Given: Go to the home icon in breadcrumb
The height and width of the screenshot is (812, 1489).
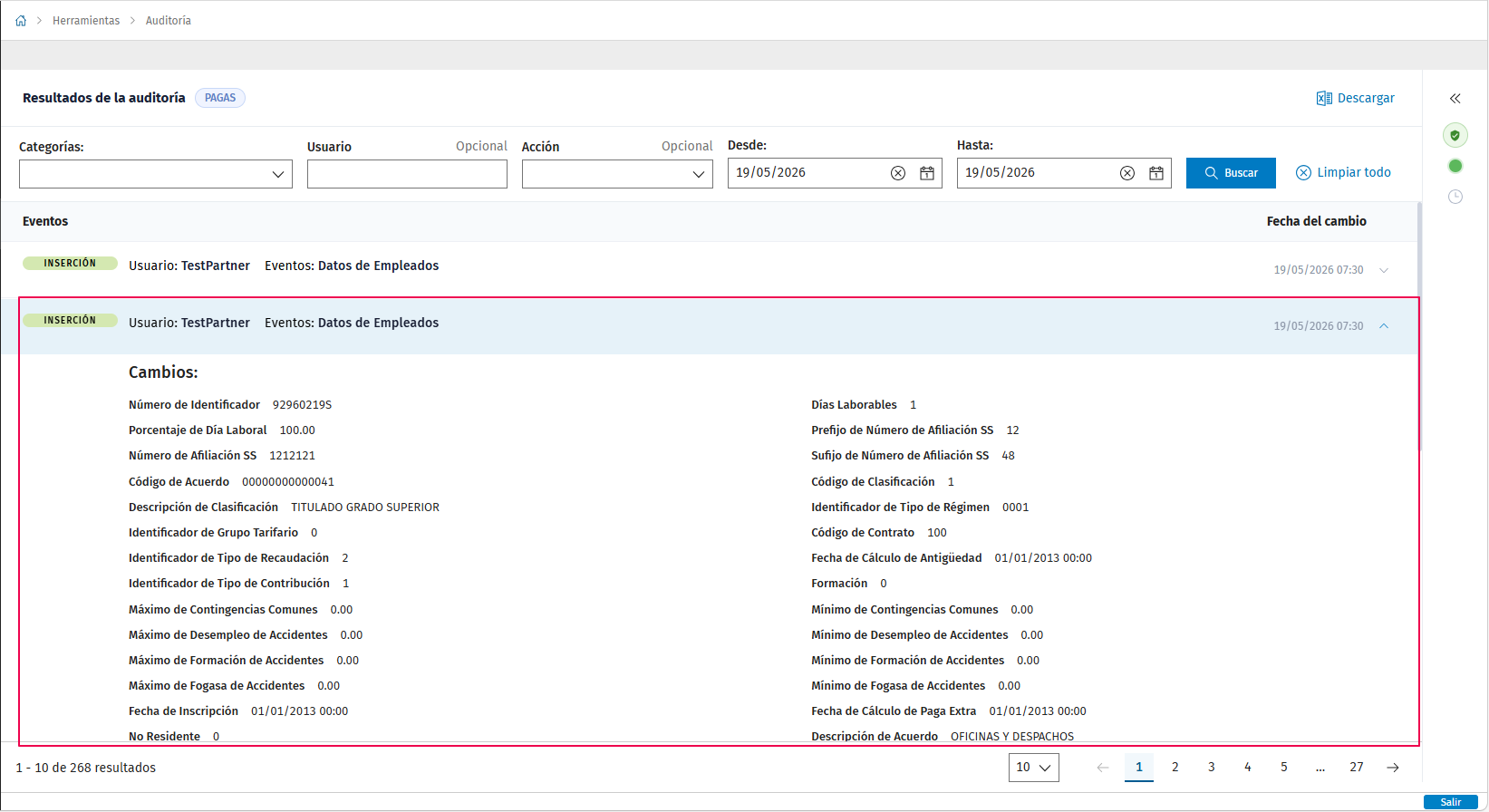Looking at the screenshot, I should 21,21.
